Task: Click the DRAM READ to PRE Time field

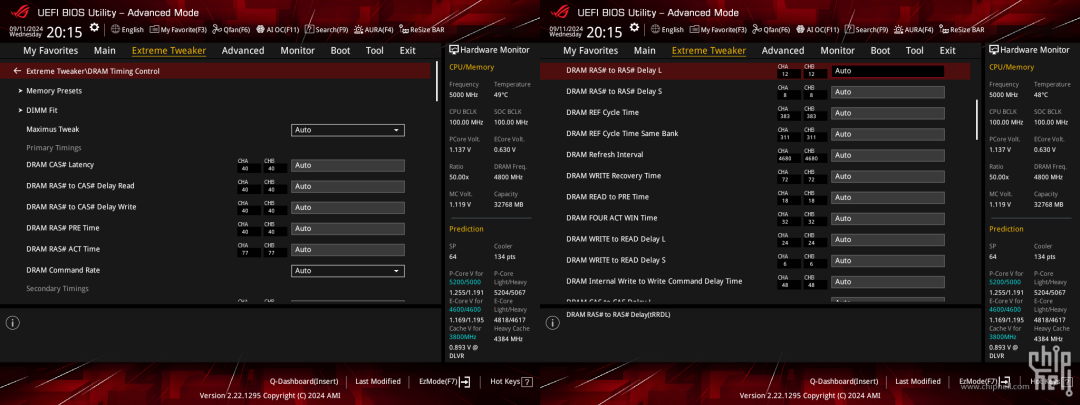Action: pyautogui.click(x=888, y=197)
